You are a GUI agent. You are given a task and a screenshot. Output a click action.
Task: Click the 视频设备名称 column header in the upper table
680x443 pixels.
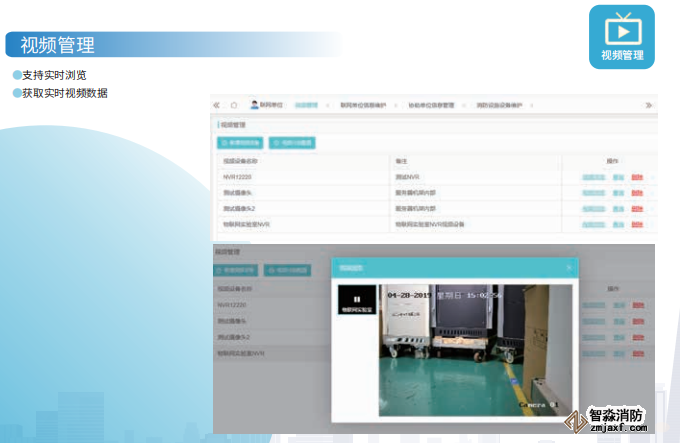coord(243,161)
